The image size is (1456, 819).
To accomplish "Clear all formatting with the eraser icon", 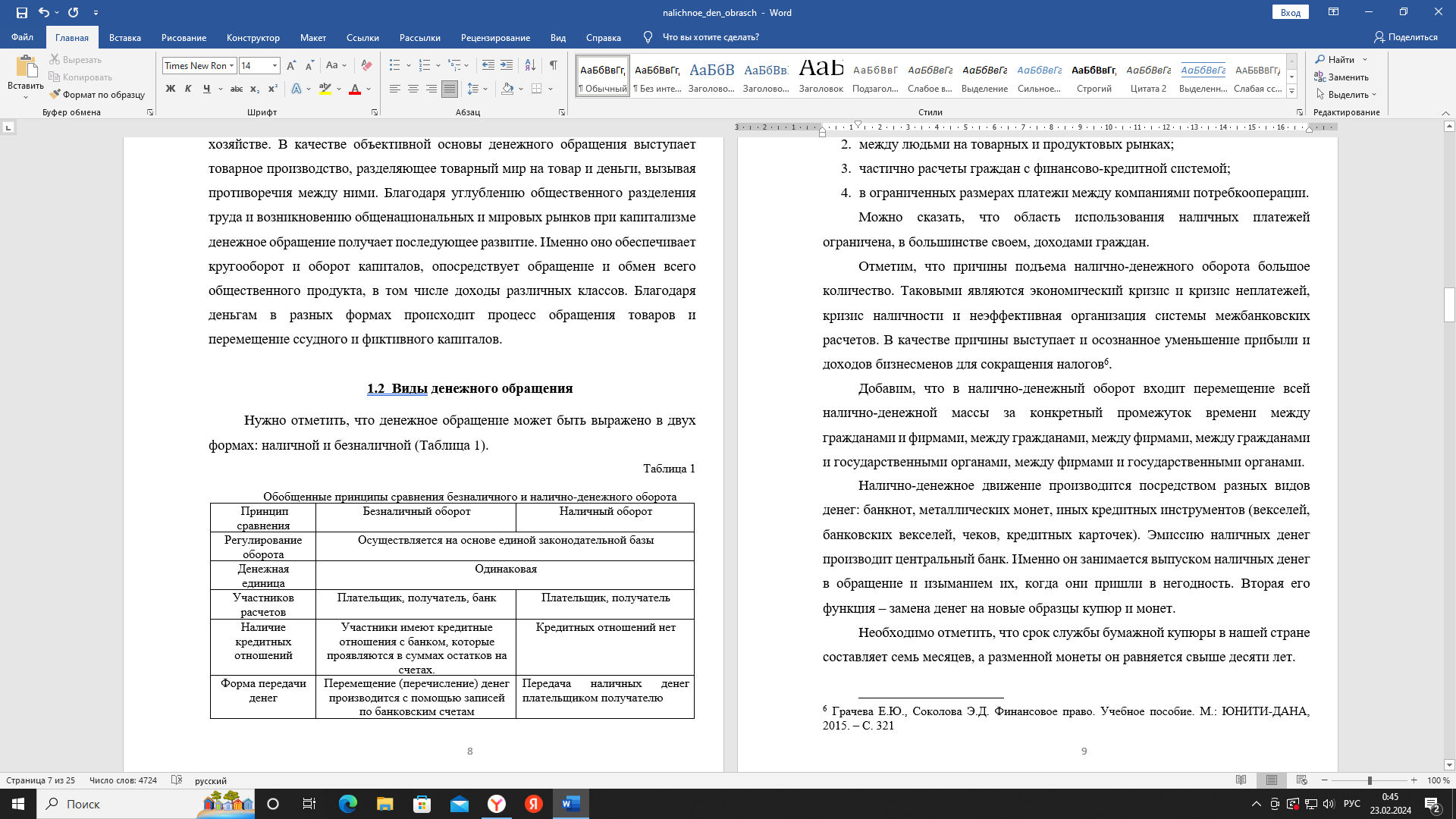I will point(367,66).
